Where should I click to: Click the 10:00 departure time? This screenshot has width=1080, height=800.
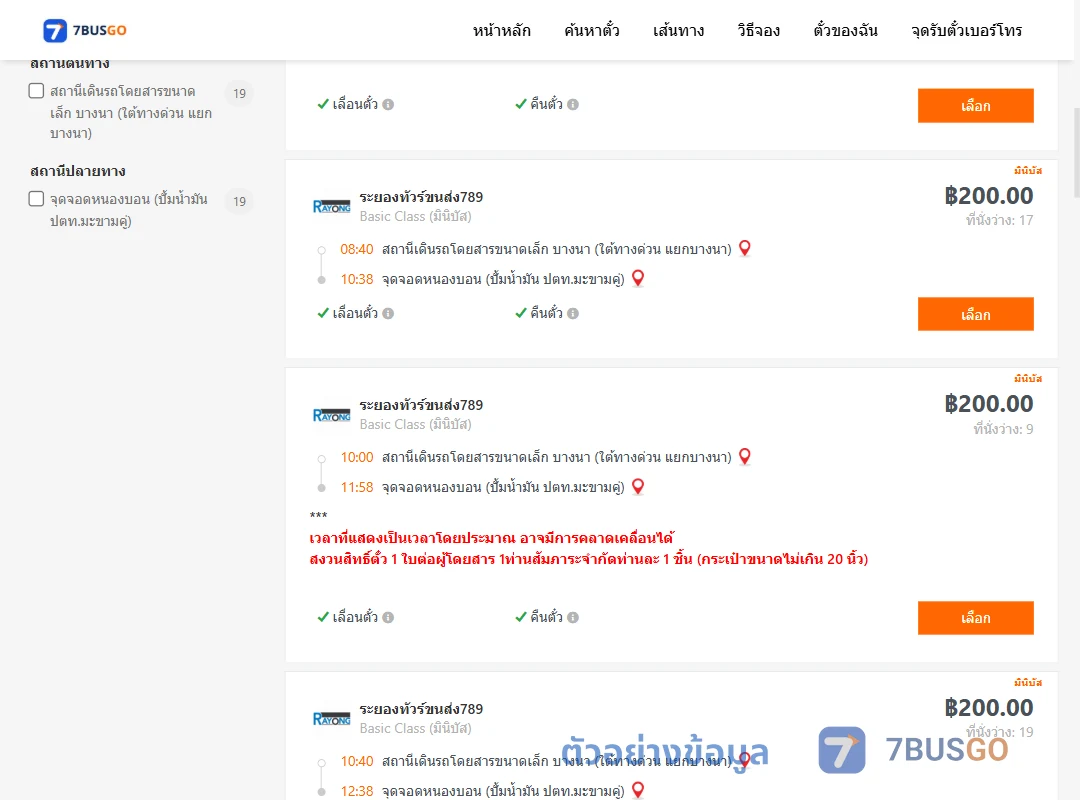[357, 458]
